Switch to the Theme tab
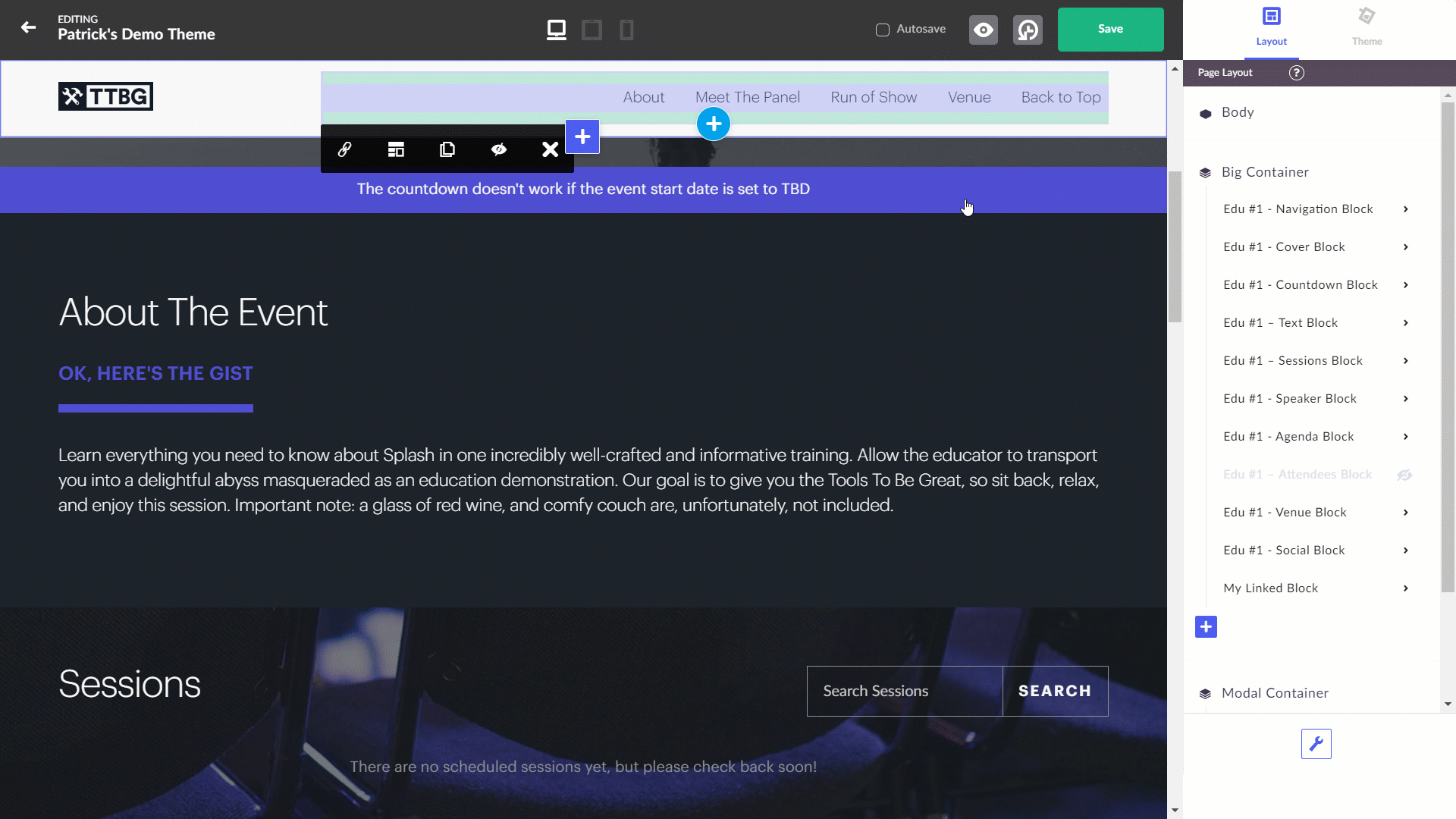Image resolution: width=1456 pixels, height=819 pixels. [1367, 29]
